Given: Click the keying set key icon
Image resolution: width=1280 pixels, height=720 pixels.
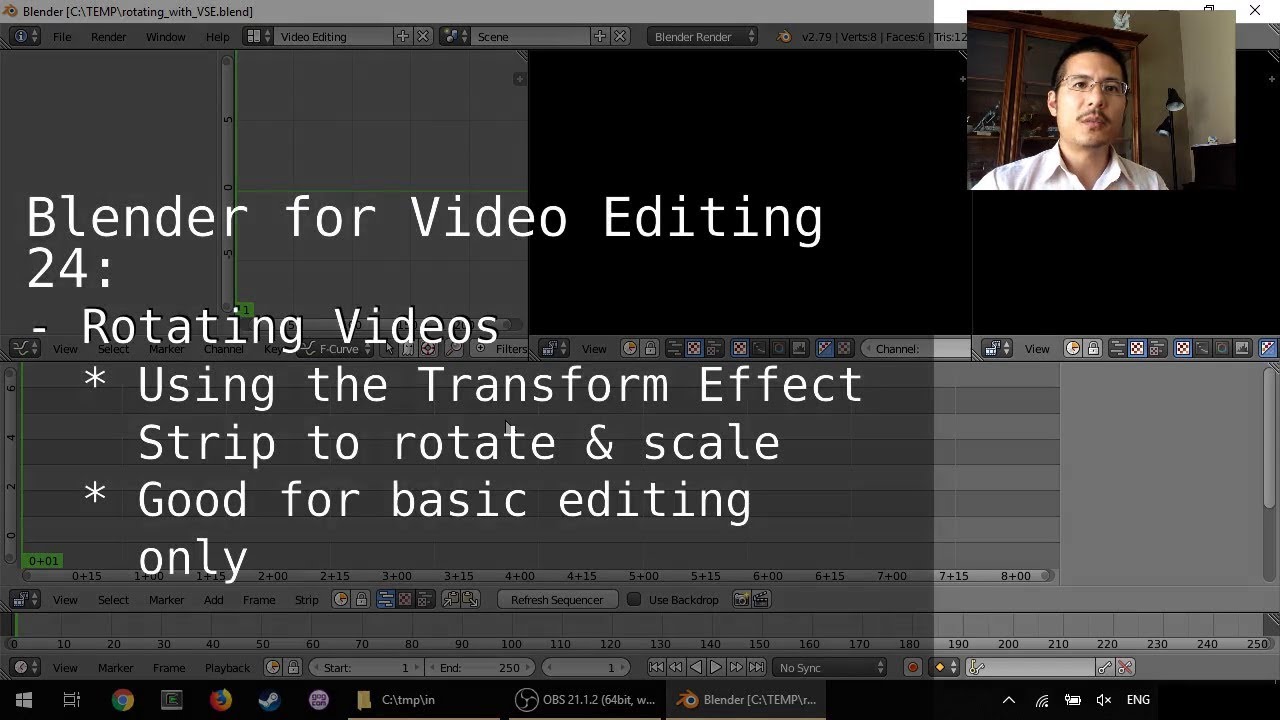Looking at the screenshot, I should pos(976,667).
